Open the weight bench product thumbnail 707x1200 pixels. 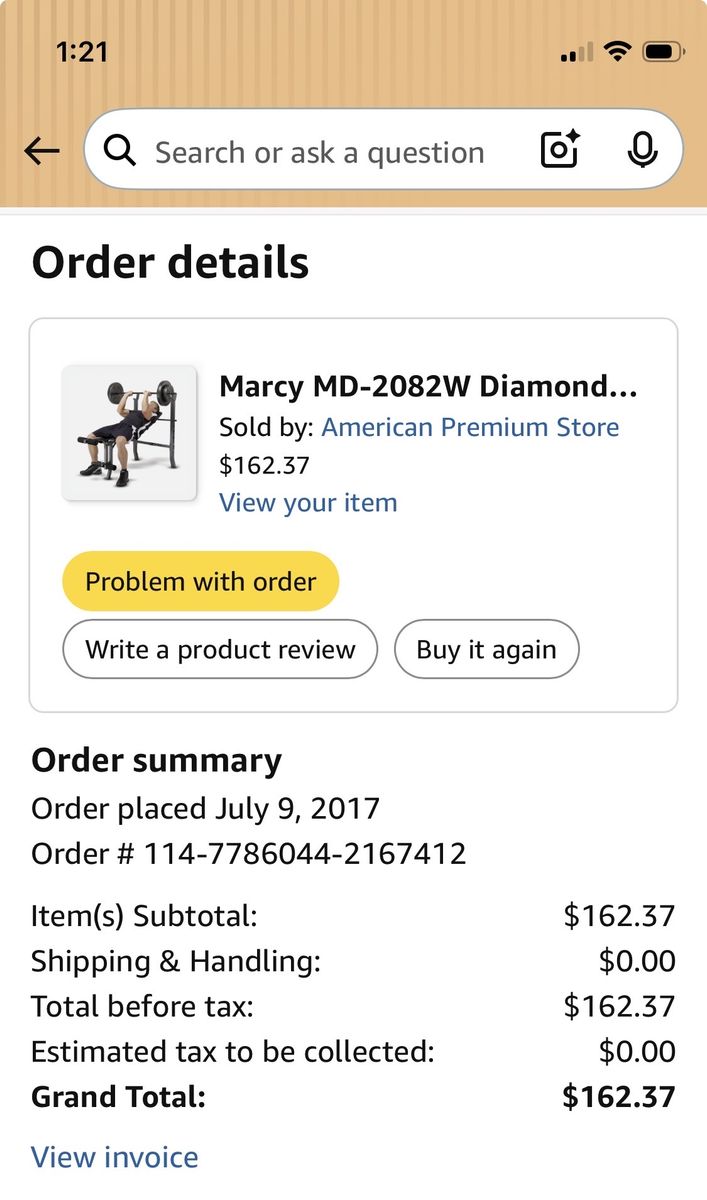point(129,432)
